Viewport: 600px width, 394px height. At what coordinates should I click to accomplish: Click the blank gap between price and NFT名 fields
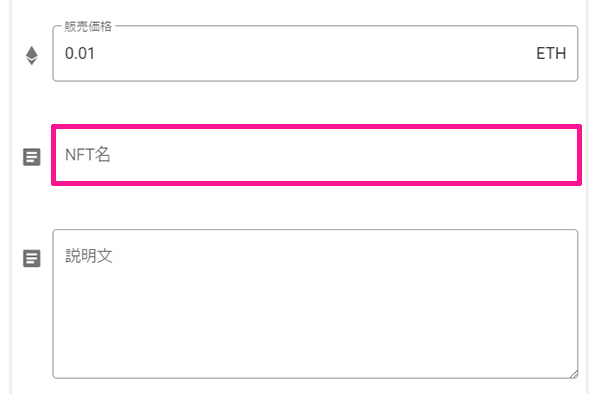point(315,103)
